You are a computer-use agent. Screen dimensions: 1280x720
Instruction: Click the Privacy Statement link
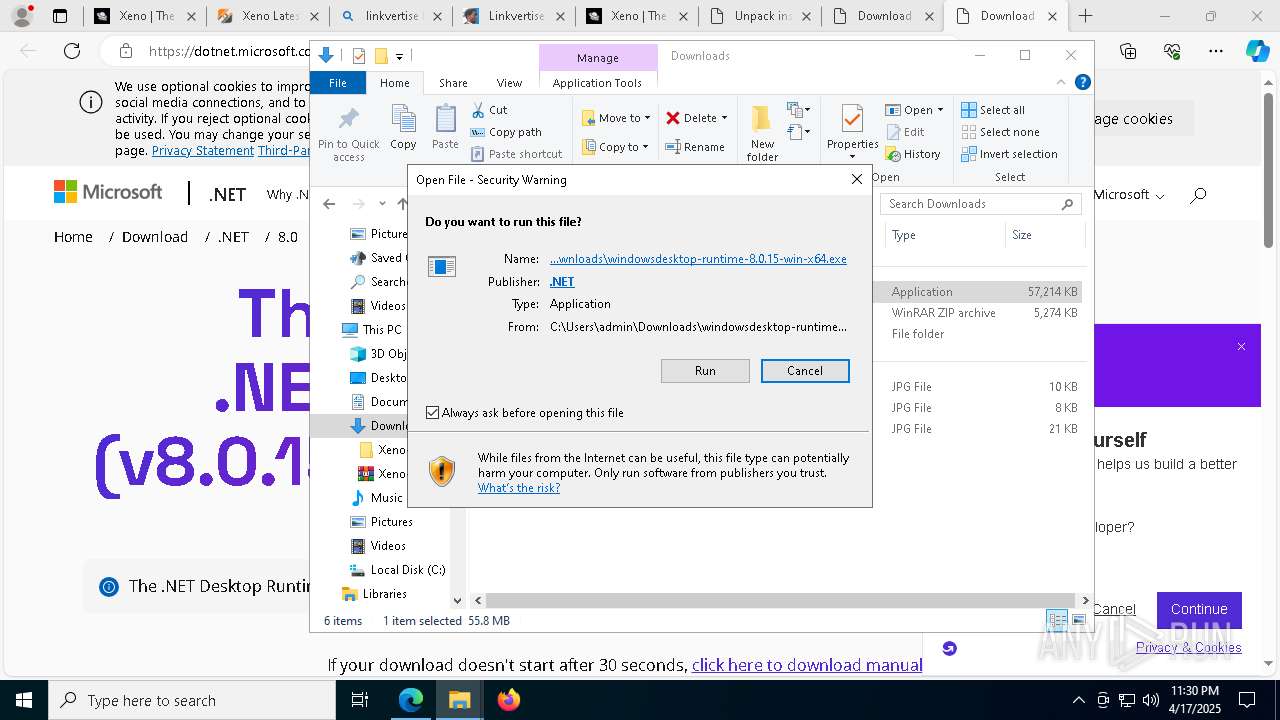click(203, 151)
